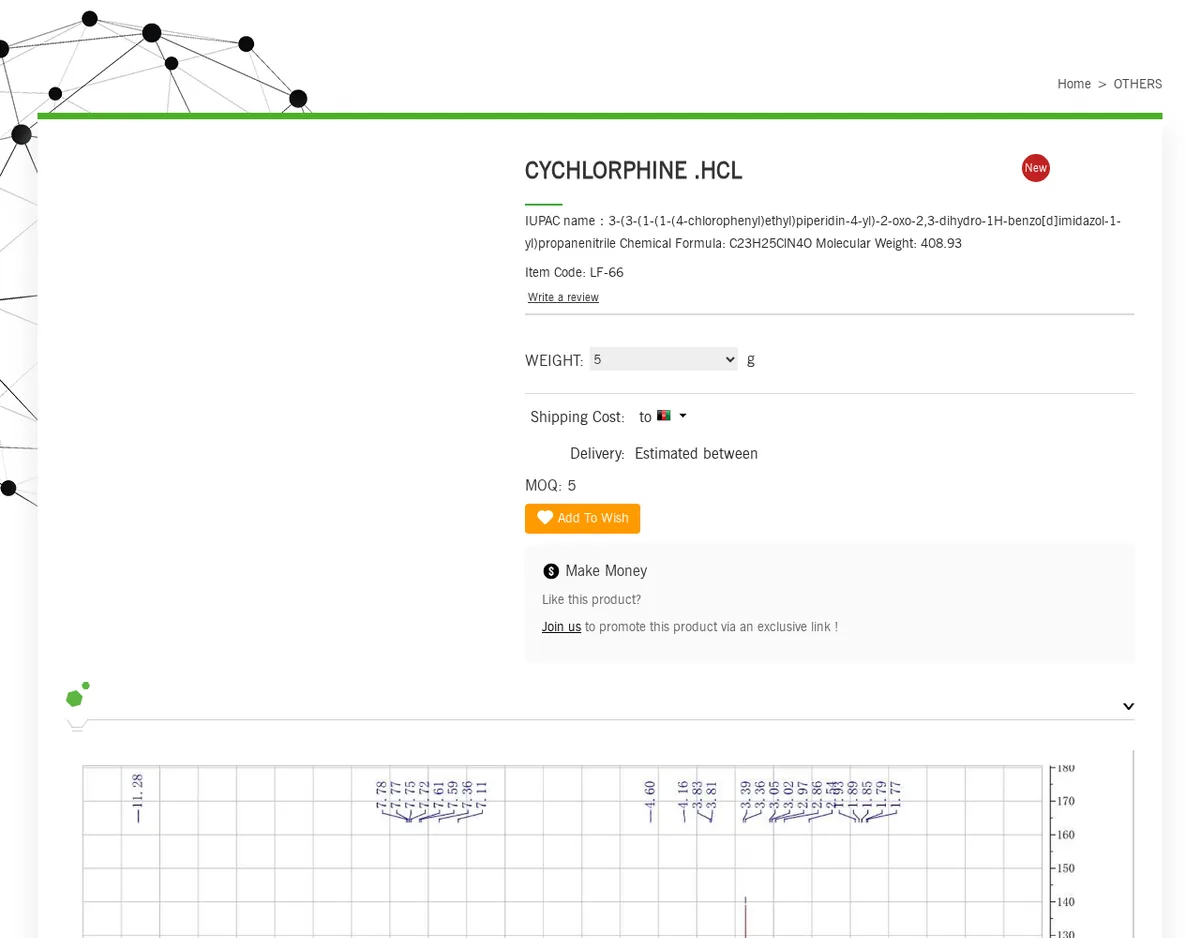Click the red New badge icon
Viewport: 1200px width, 938px height.
click(x=1036, y=168)
